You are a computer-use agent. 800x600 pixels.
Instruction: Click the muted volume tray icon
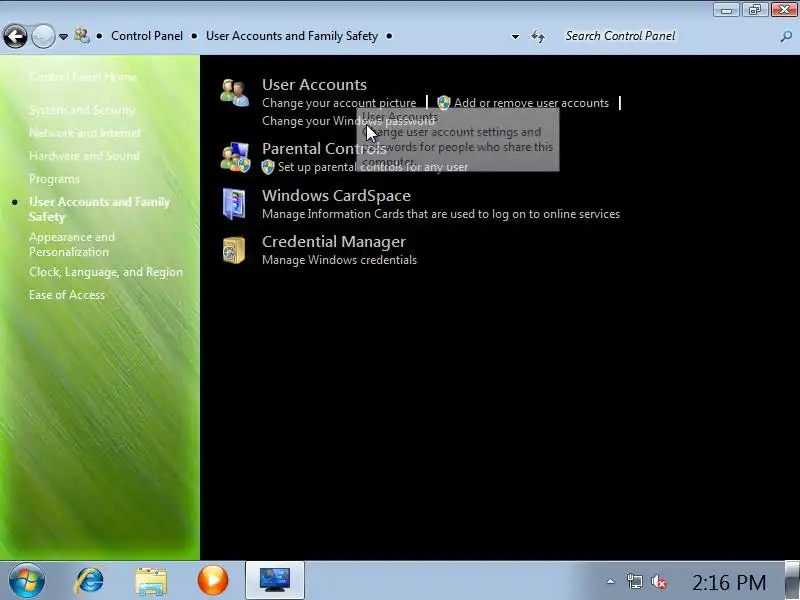point(659,582)
